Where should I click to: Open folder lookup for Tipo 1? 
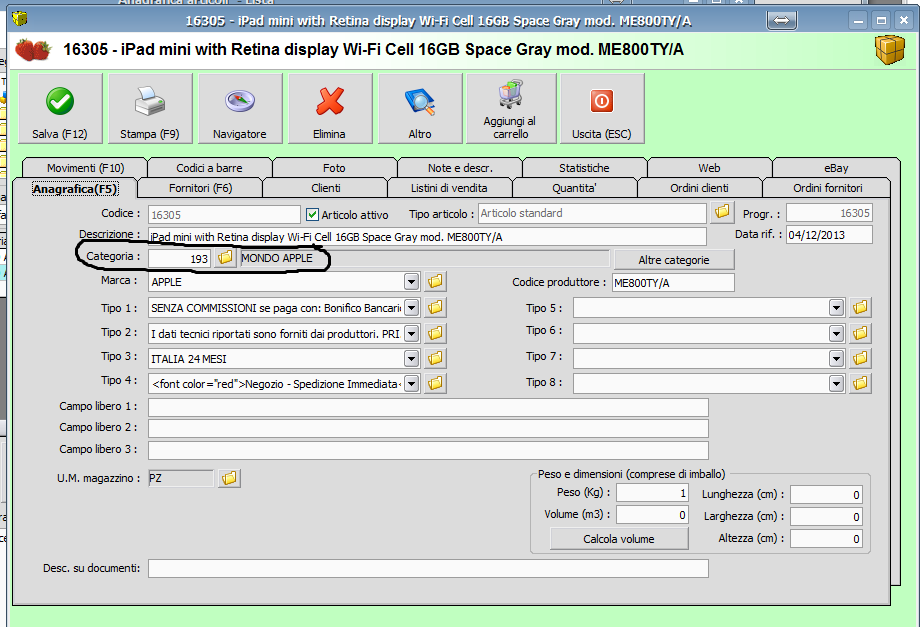(435, 307)
